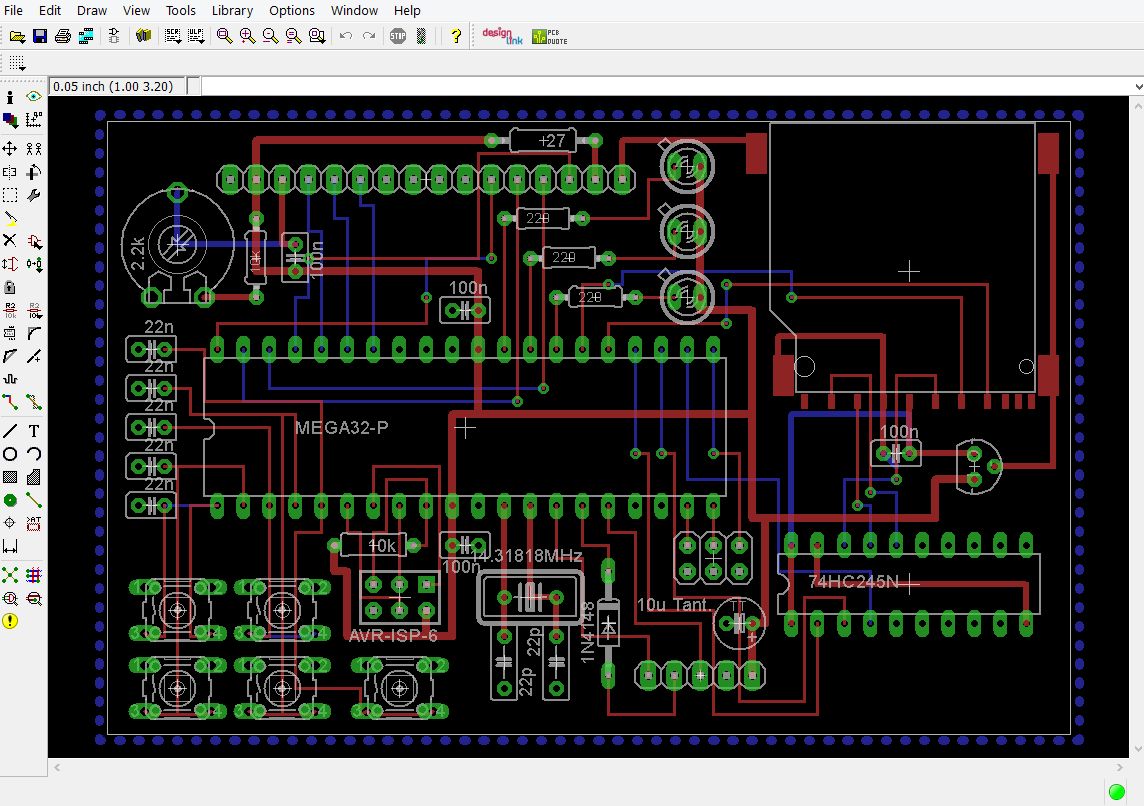This screenshot has height=806, width=1144.
Task: Run the Ratsnest tool
Action: point(9,576)
